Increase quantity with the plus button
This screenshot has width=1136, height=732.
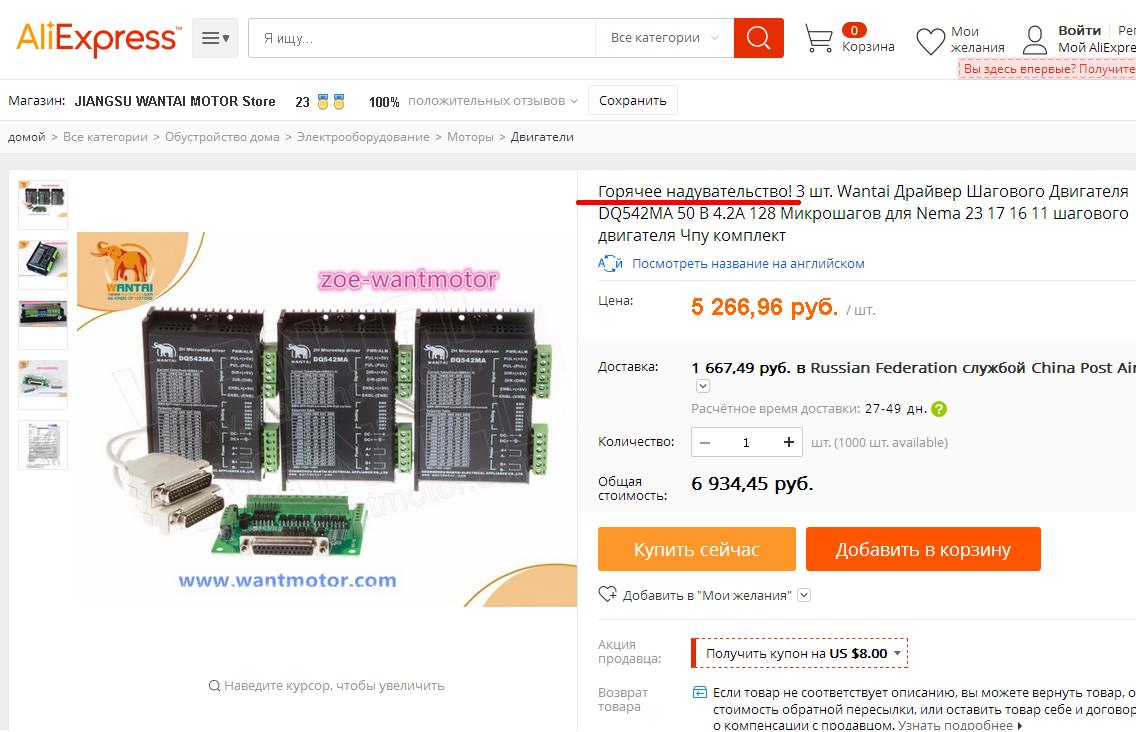point(788,442)
